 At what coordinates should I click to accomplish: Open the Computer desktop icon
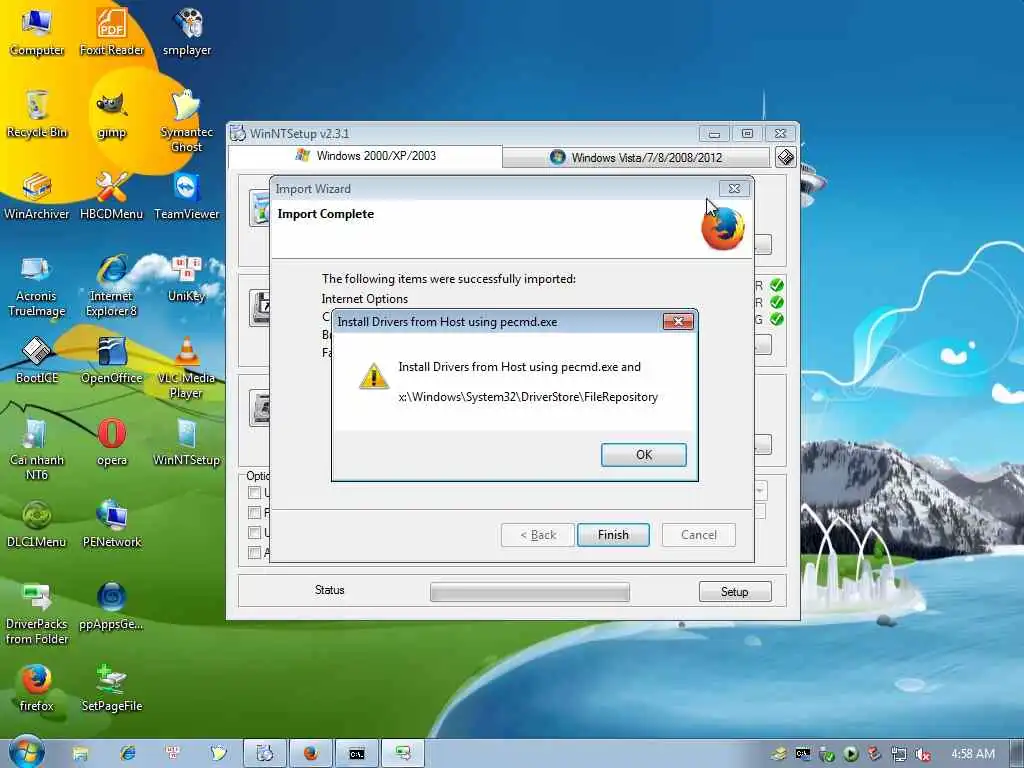click(37, 31)
